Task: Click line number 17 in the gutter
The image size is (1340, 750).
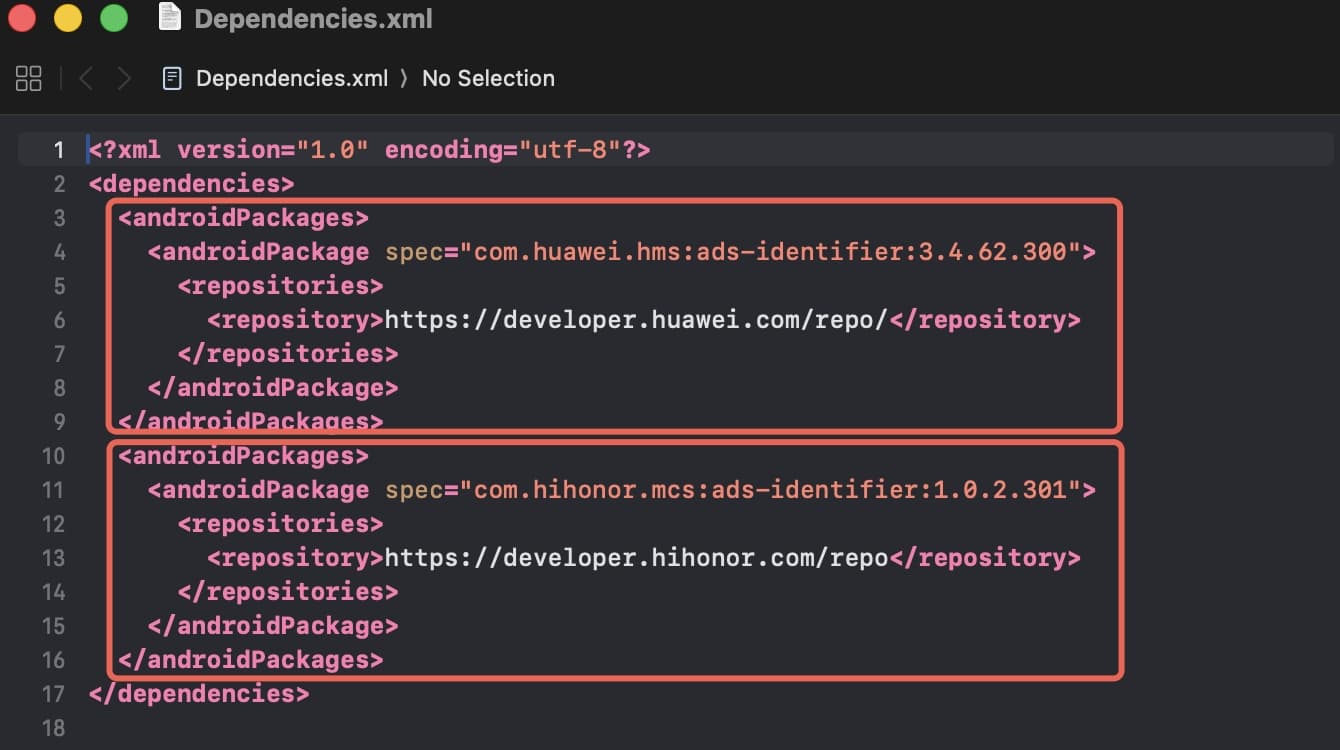Action: [x=54, y=694]
